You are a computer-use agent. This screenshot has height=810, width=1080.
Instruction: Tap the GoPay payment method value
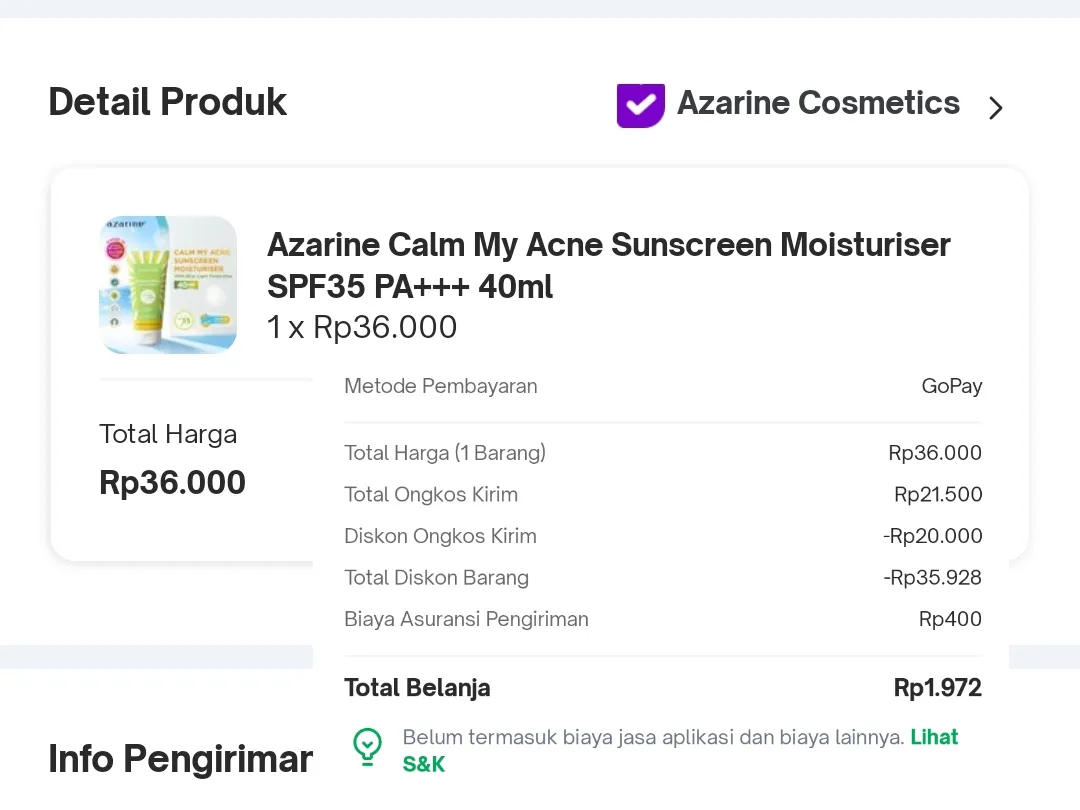(x=951, y=386)
